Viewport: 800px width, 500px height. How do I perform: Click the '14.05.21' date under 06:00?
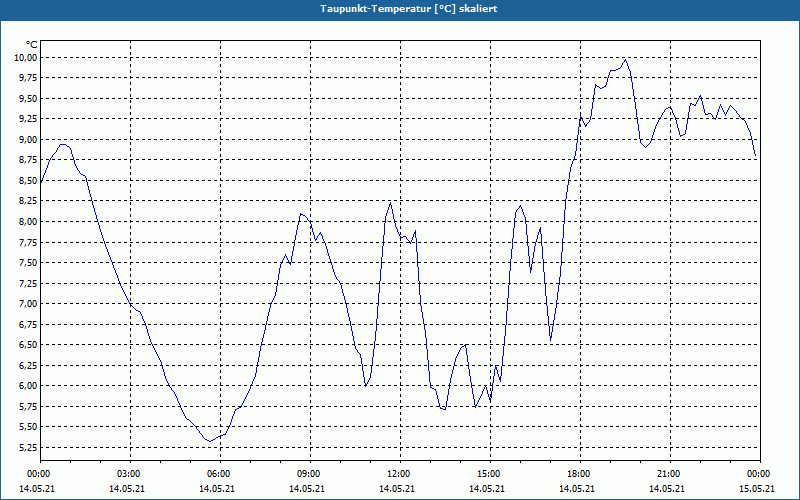(217, 489)
